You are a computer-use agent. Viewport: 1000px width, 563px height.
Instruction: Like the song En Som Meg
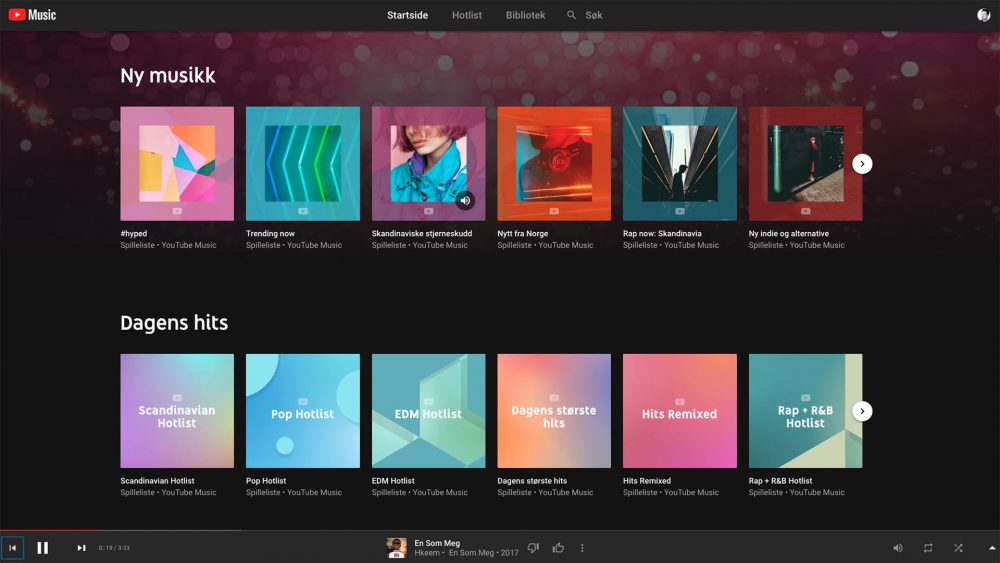coord(558,548)
